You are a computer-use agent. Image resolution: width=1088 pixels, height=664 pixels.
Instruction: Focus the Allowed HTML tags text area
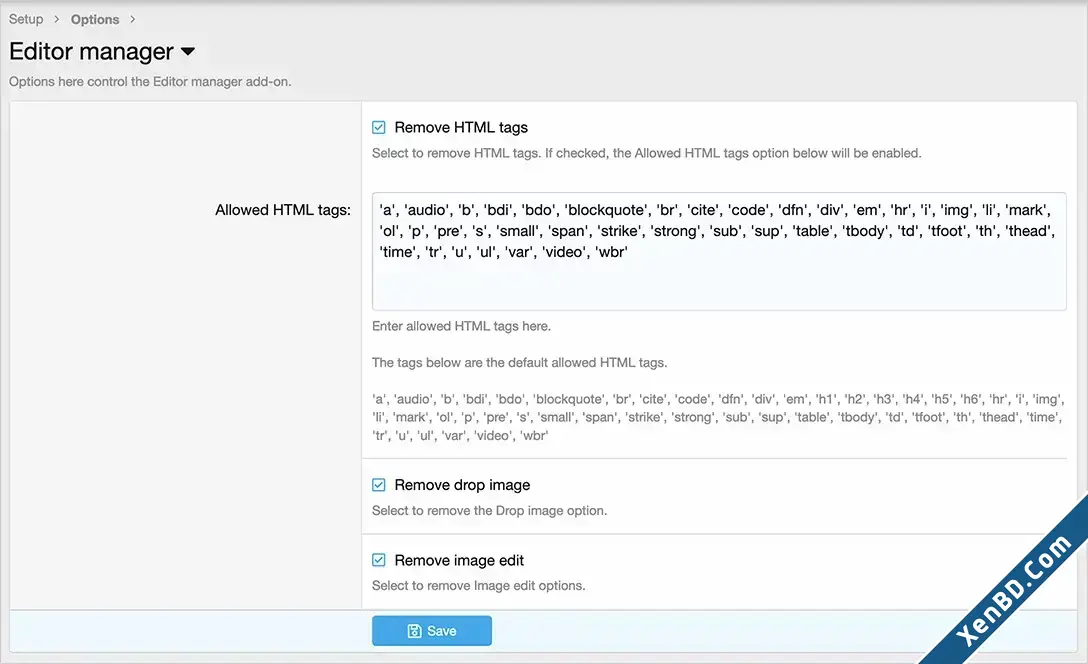(719, 251)
